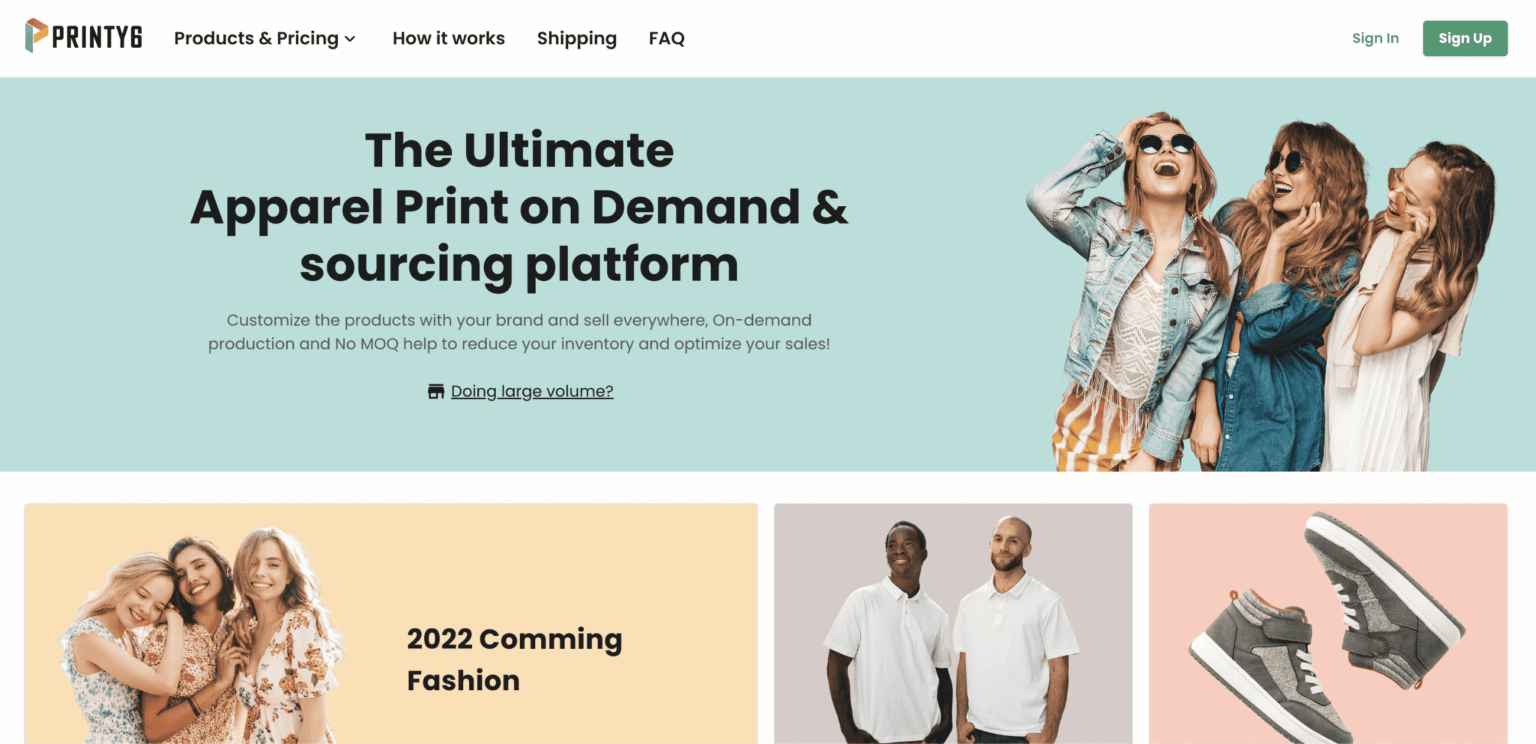1536x744 pixels.
Task: Click the Customize the products description paragraph
Action: click(x=519, y=332)
